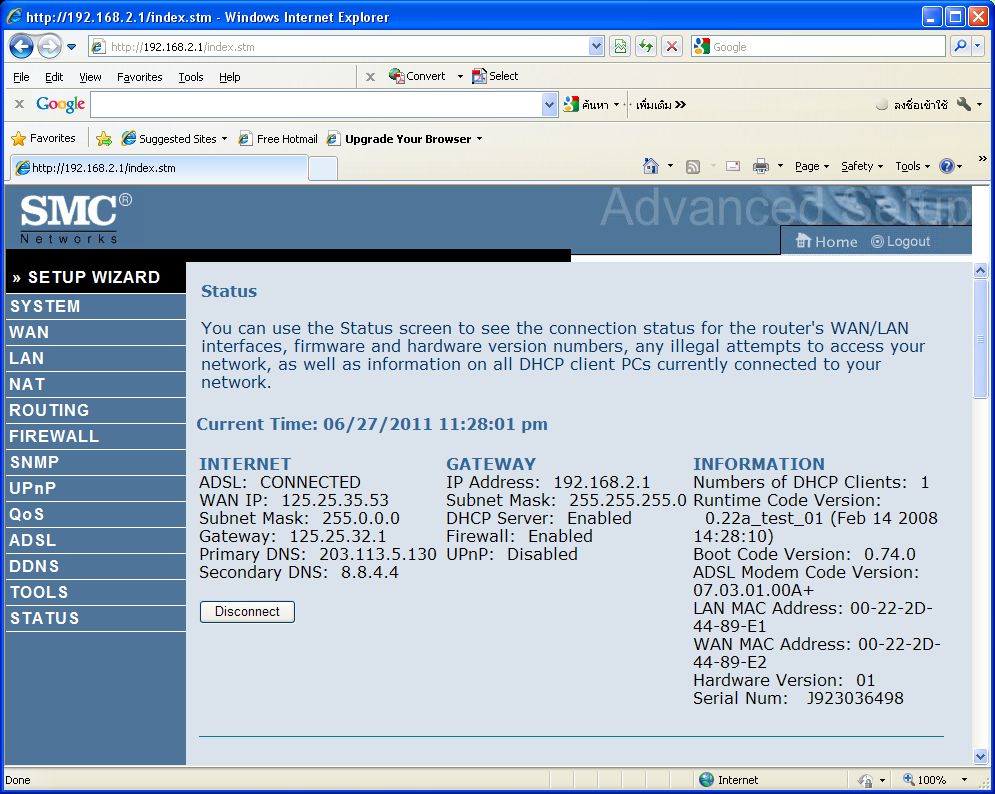Open Suggested Sites link
995x794 pixels.
tap(174, 138)
